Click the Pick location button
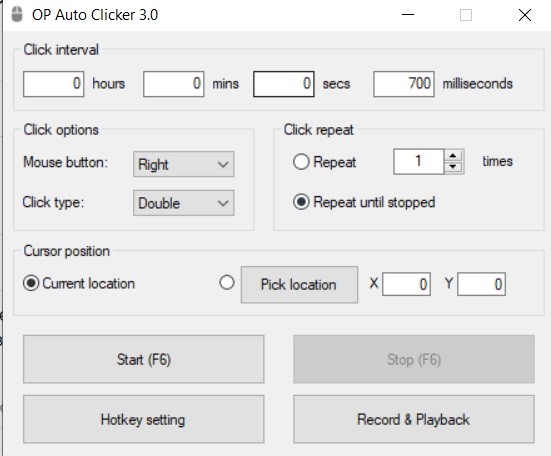 click(x=299, y=285)
